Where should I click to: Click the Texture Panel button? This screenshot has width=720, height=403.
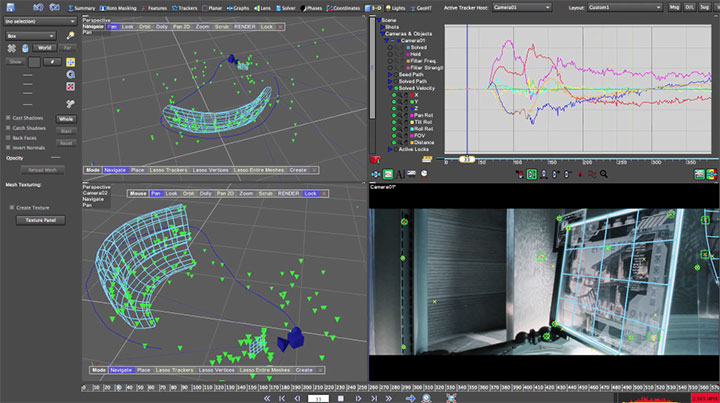pos(40,220)
